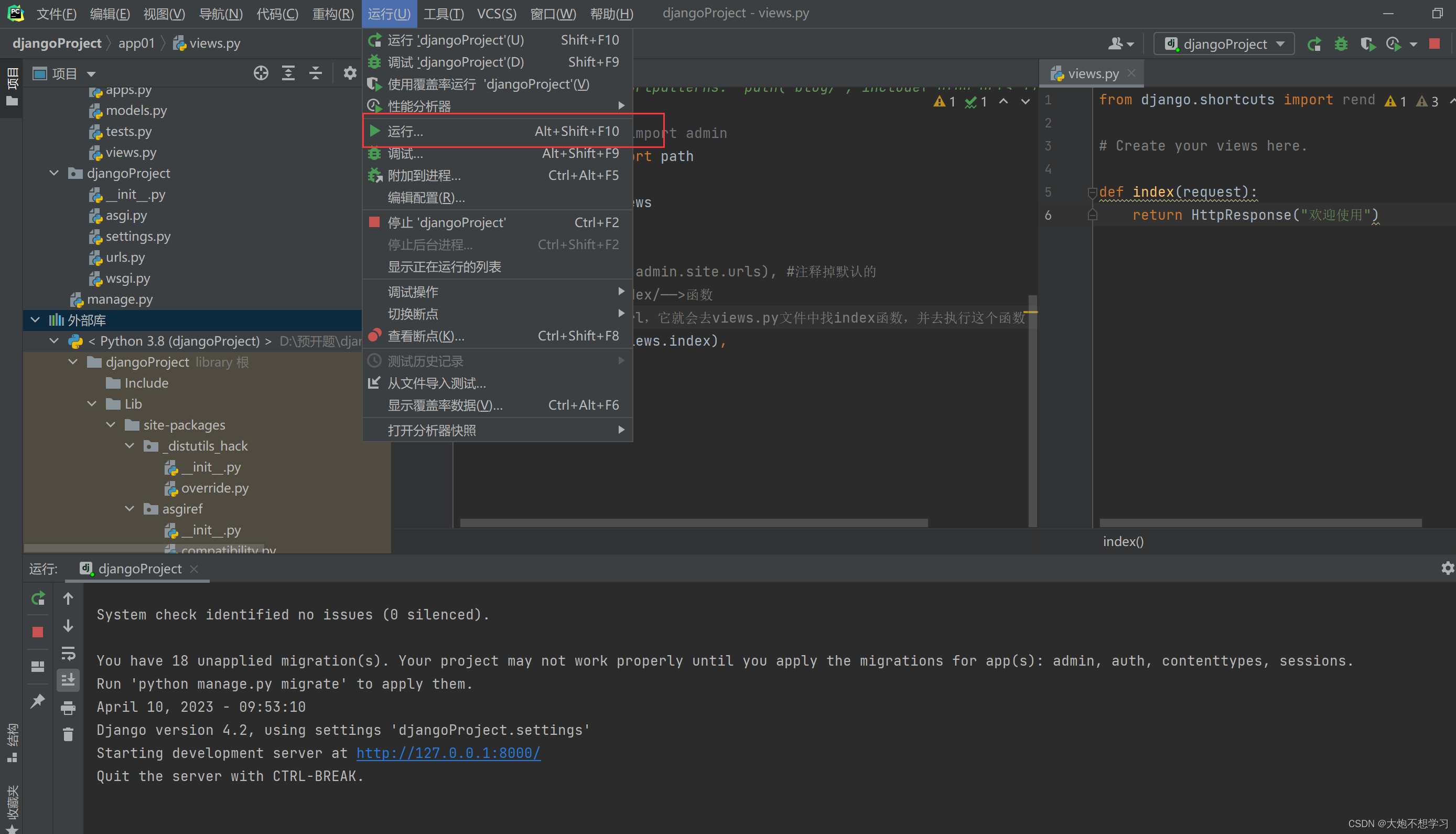Rerun djangoProject from run panel
This screenshot has height=834, width=1456.
[38, 598]
